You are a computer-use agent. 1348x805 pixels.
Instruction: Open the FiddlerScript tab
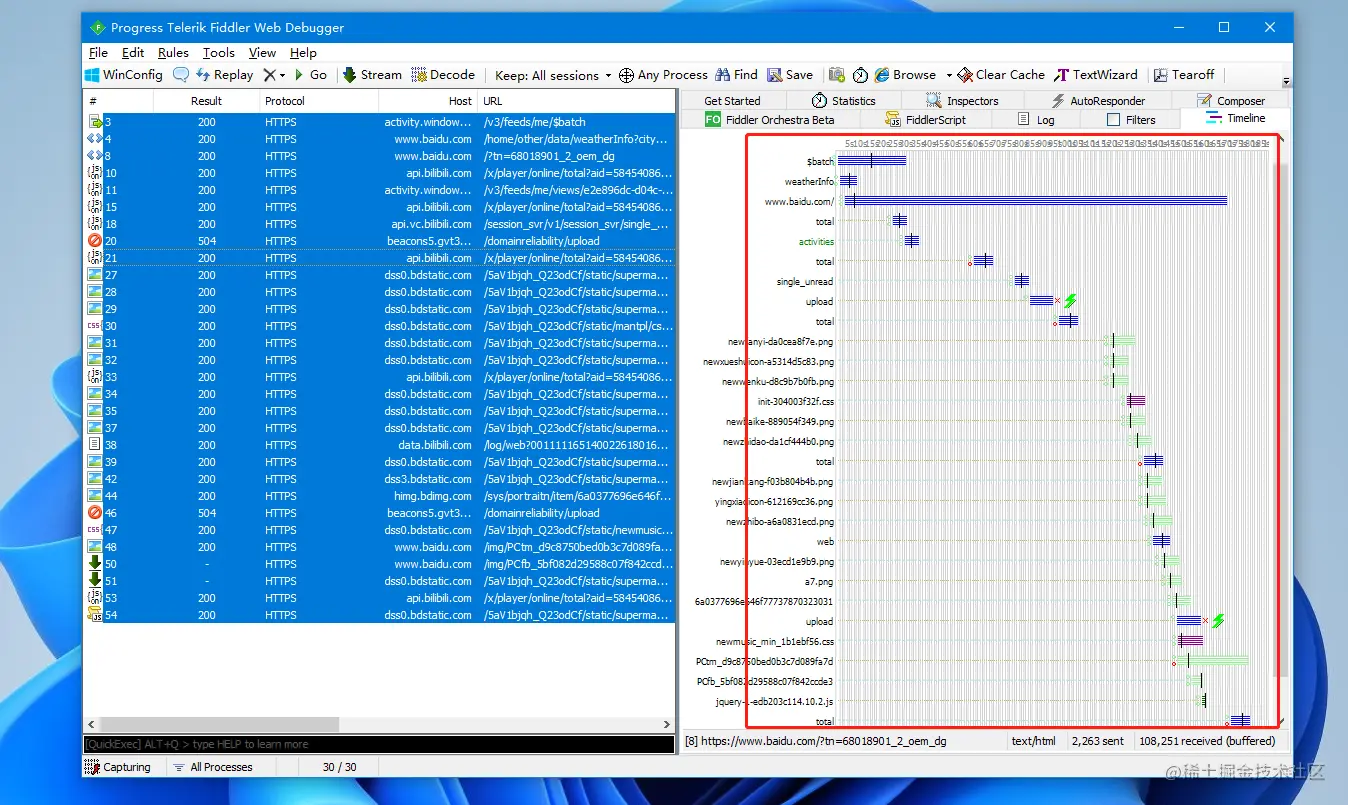[925, 120]
